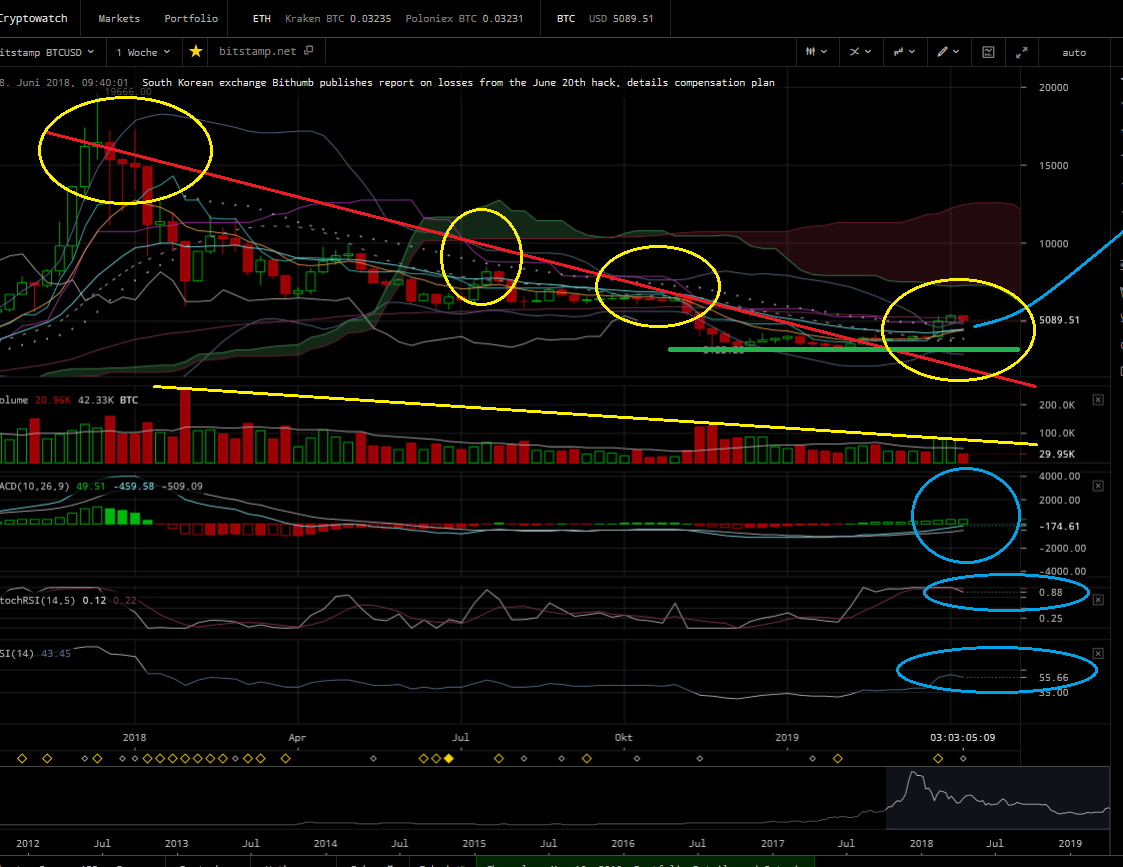The width and height of the screenshot is (1123, 867).
Task: Open the BTC USD 5089.51 ticker
Action: 605,19
